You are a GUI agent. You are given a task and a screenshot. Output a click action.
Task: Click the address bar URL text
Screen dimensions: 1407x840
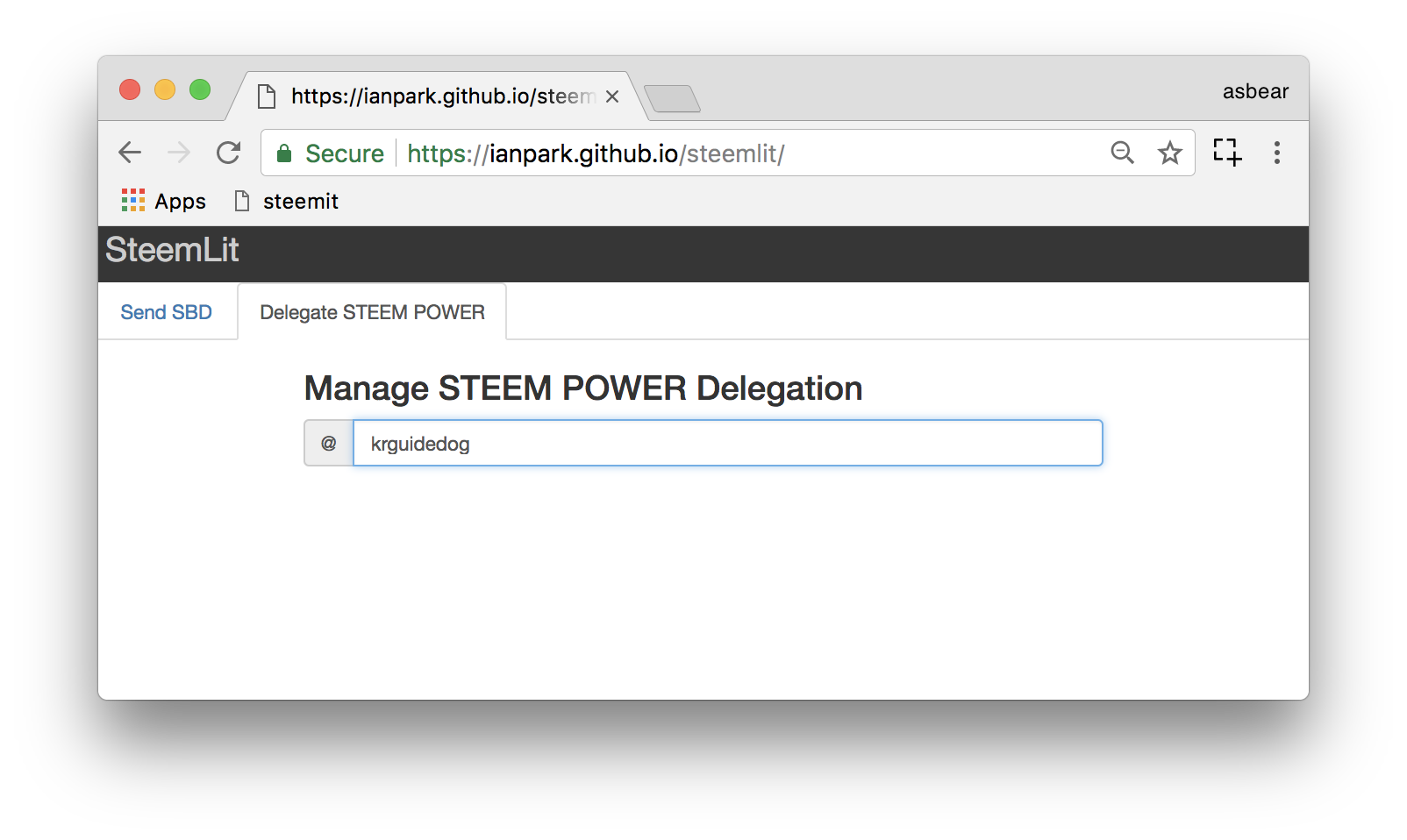pos(596,153)
